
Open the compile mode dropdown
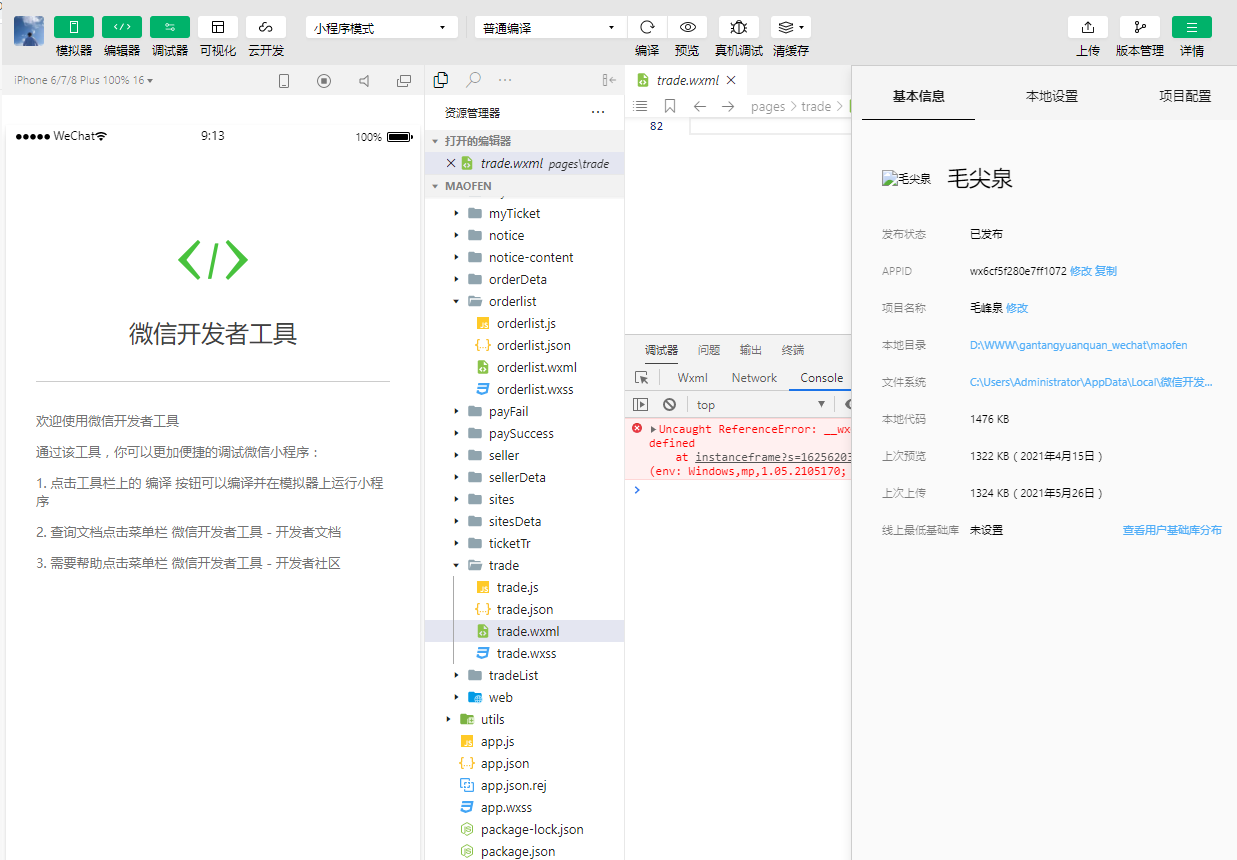coord(551,28)
